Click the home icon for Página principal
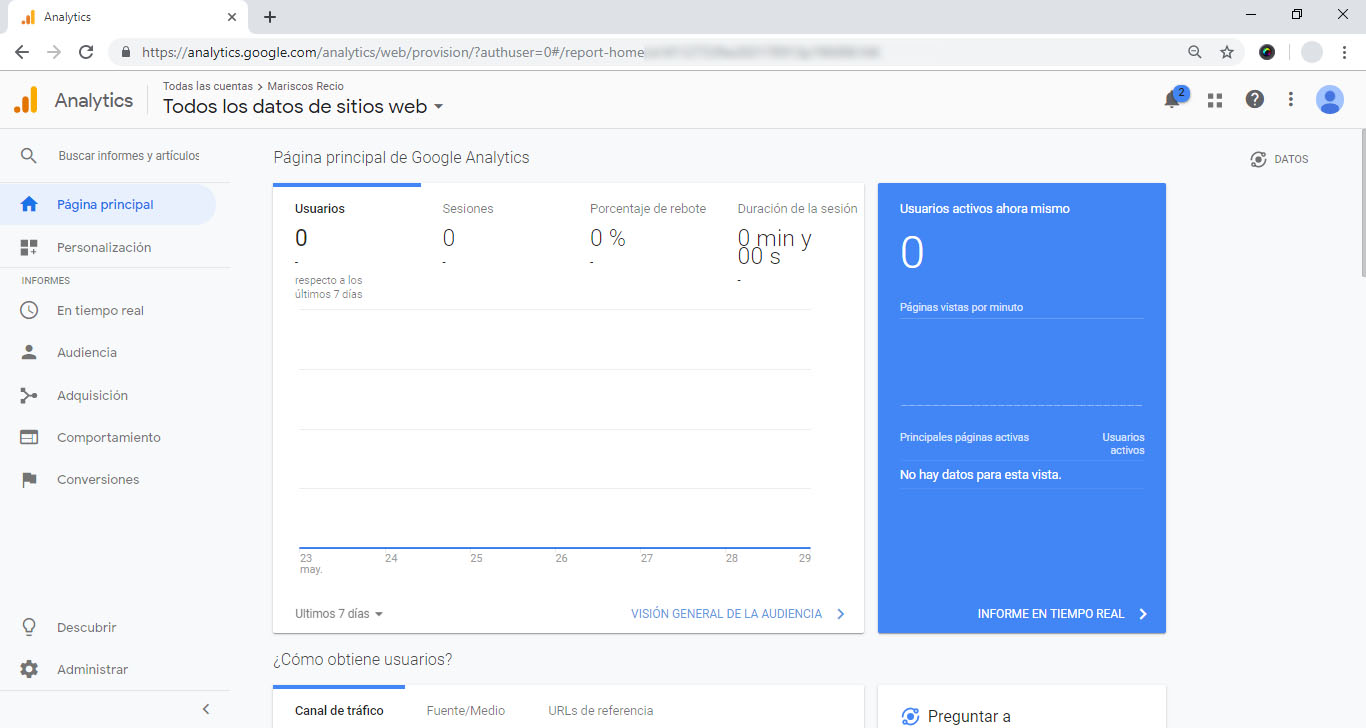This screenshot has width=1366, height=728. [29, 204]
